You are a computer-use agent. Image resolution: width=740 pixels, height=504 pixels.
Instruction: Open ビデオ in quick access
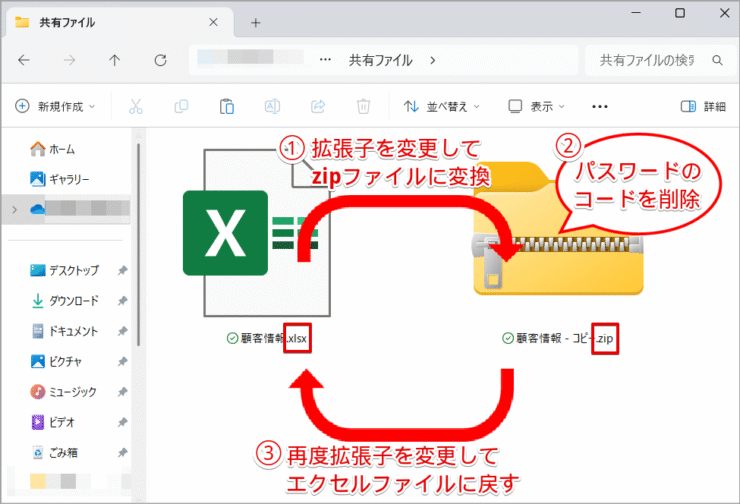point(52,422)
